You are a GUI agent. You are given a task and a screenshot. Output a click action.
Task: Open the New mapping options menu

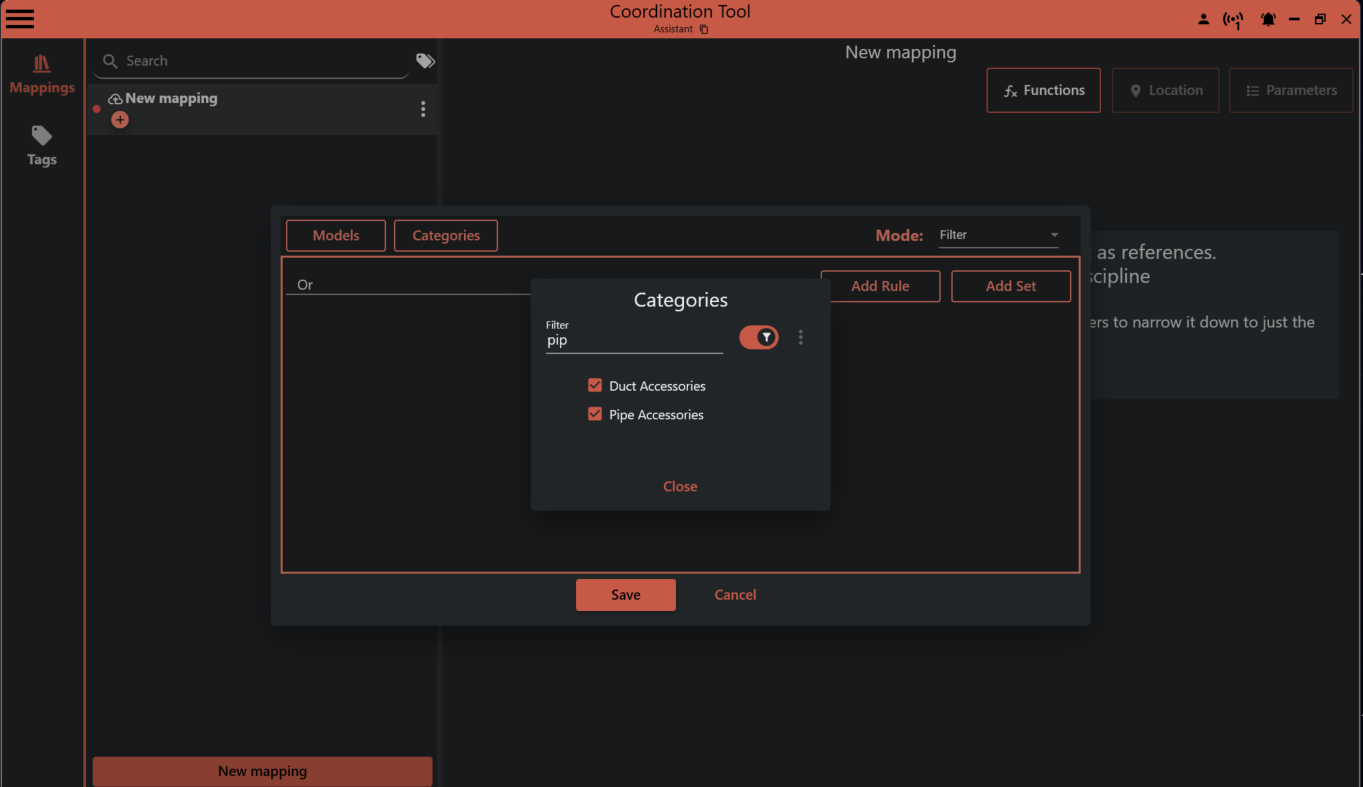pyautogui.click(x=423, y=108)
